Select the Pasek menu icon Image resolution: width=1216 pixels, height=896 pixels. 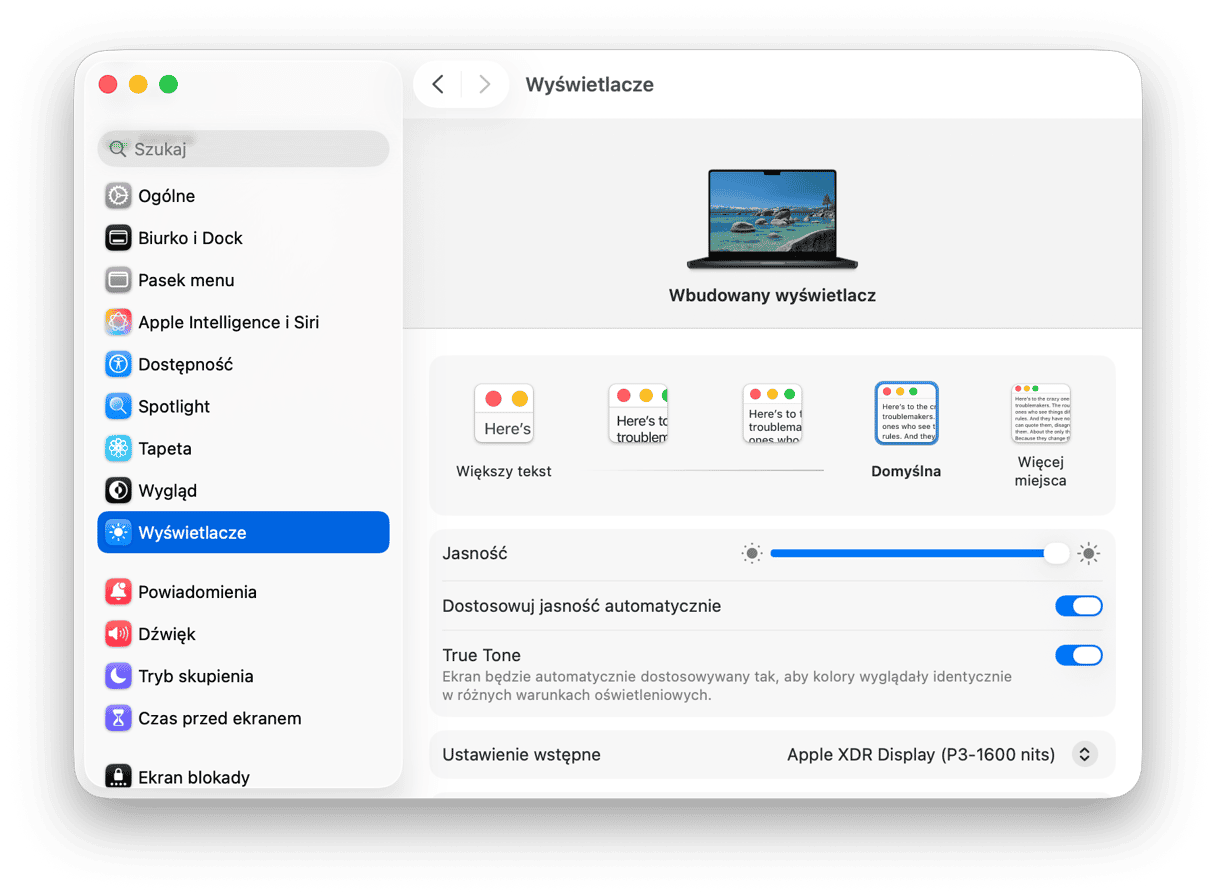(119, 280)
